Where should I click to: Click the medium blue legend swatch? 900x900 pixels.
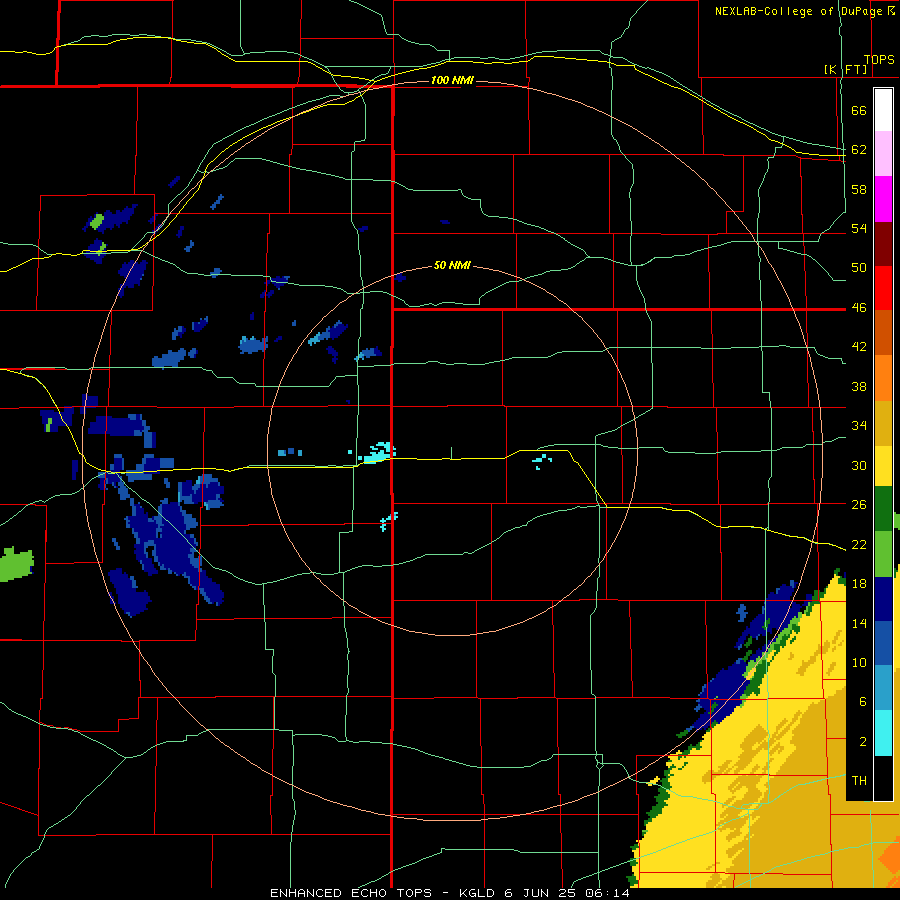[x=883, y=643]
